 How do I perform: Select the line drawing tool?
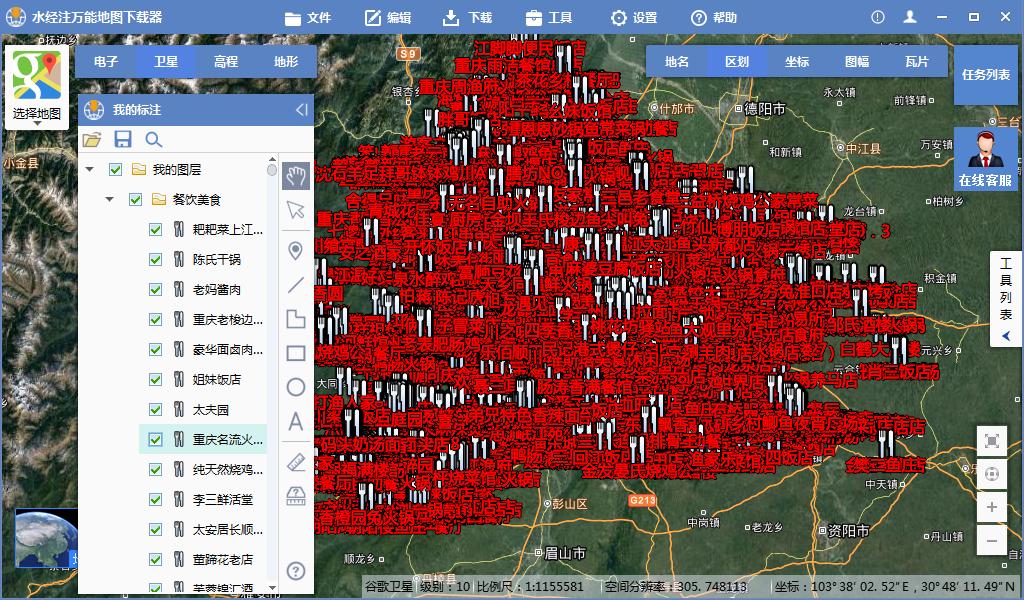click(x=296, y=285)
